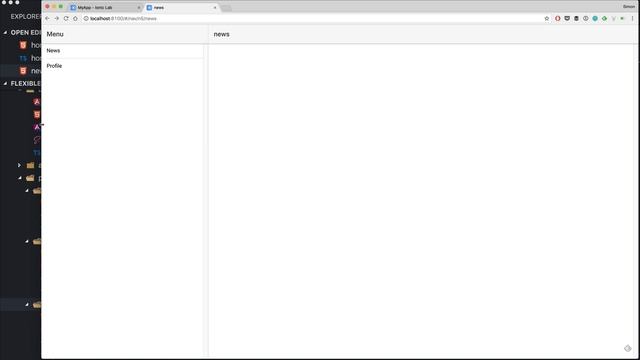Click the Menu header title
Image resolution: width=640 pixels, height=360 pixels.
tap(55, 34)
